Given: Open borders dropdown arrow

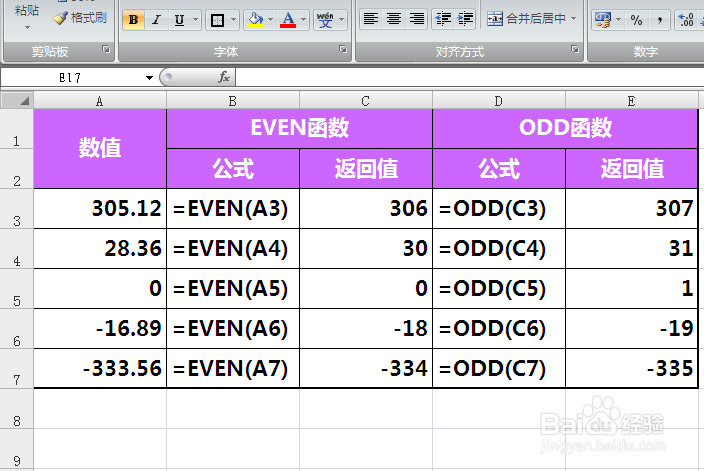Looking at the screenshot, I should click(x=233, y=20).
